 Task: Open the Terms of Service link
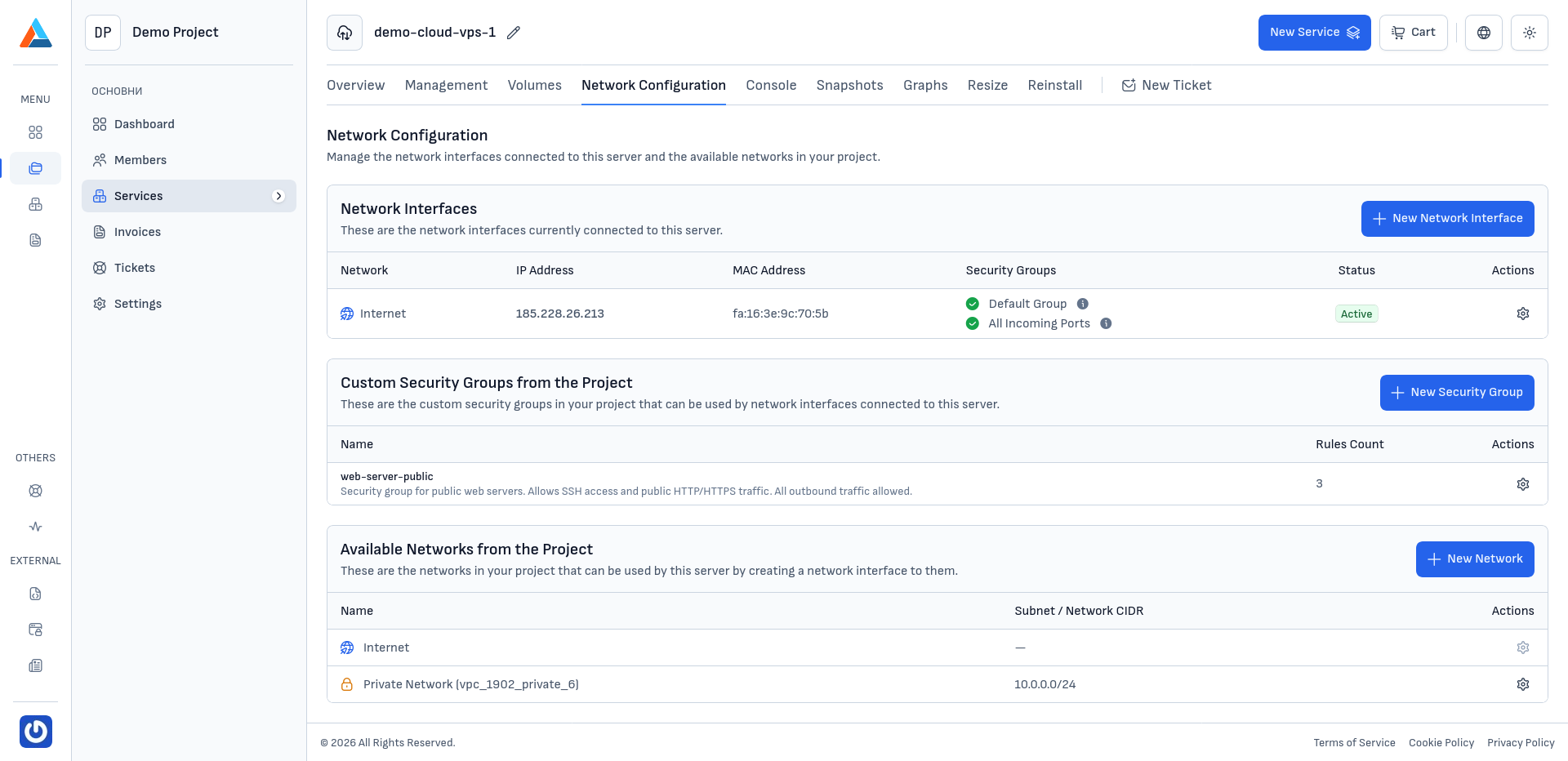click(x=1354, y=742)
